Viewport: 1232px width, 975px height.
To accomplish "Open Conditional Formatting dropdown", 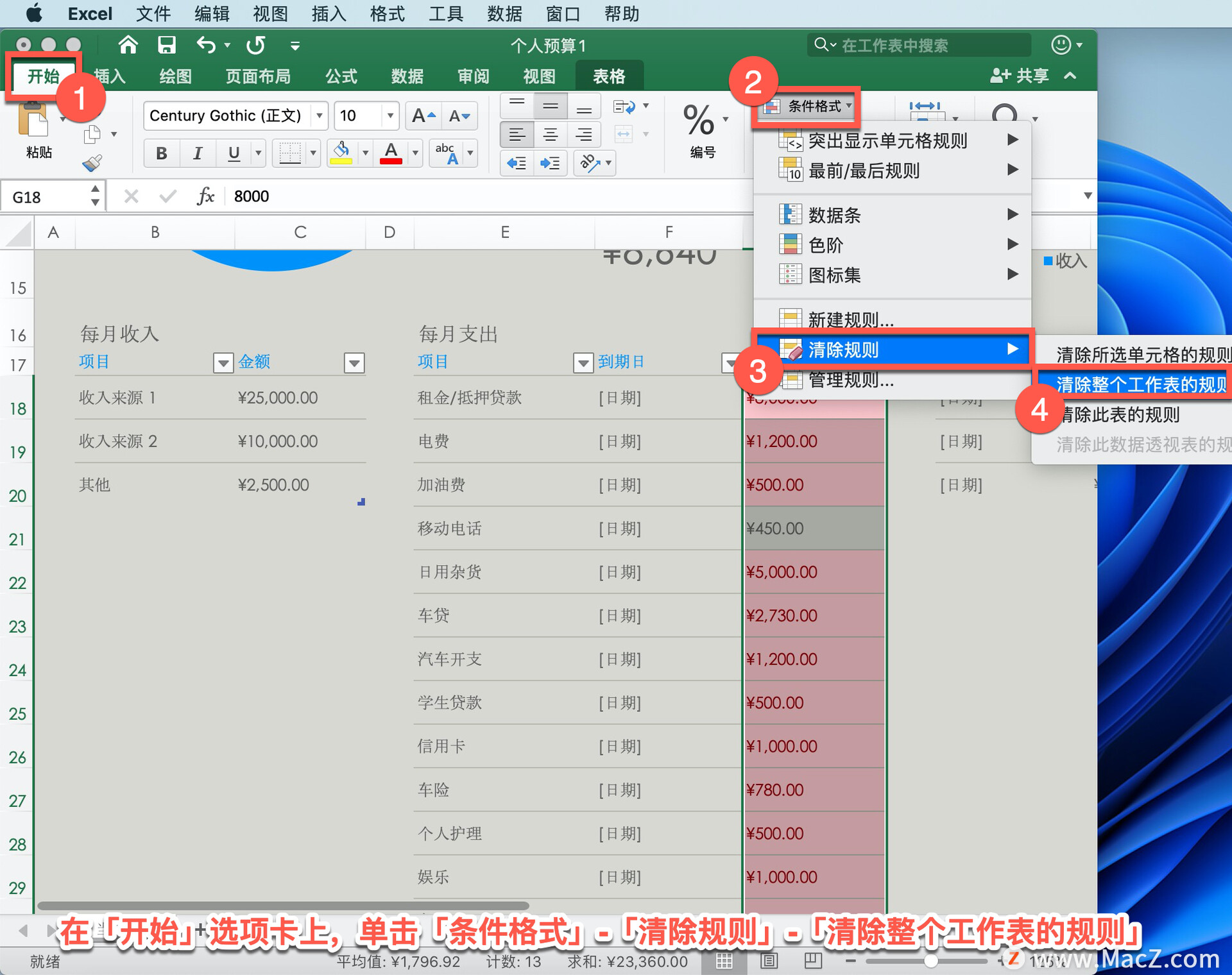I will (x=808, y=106).
